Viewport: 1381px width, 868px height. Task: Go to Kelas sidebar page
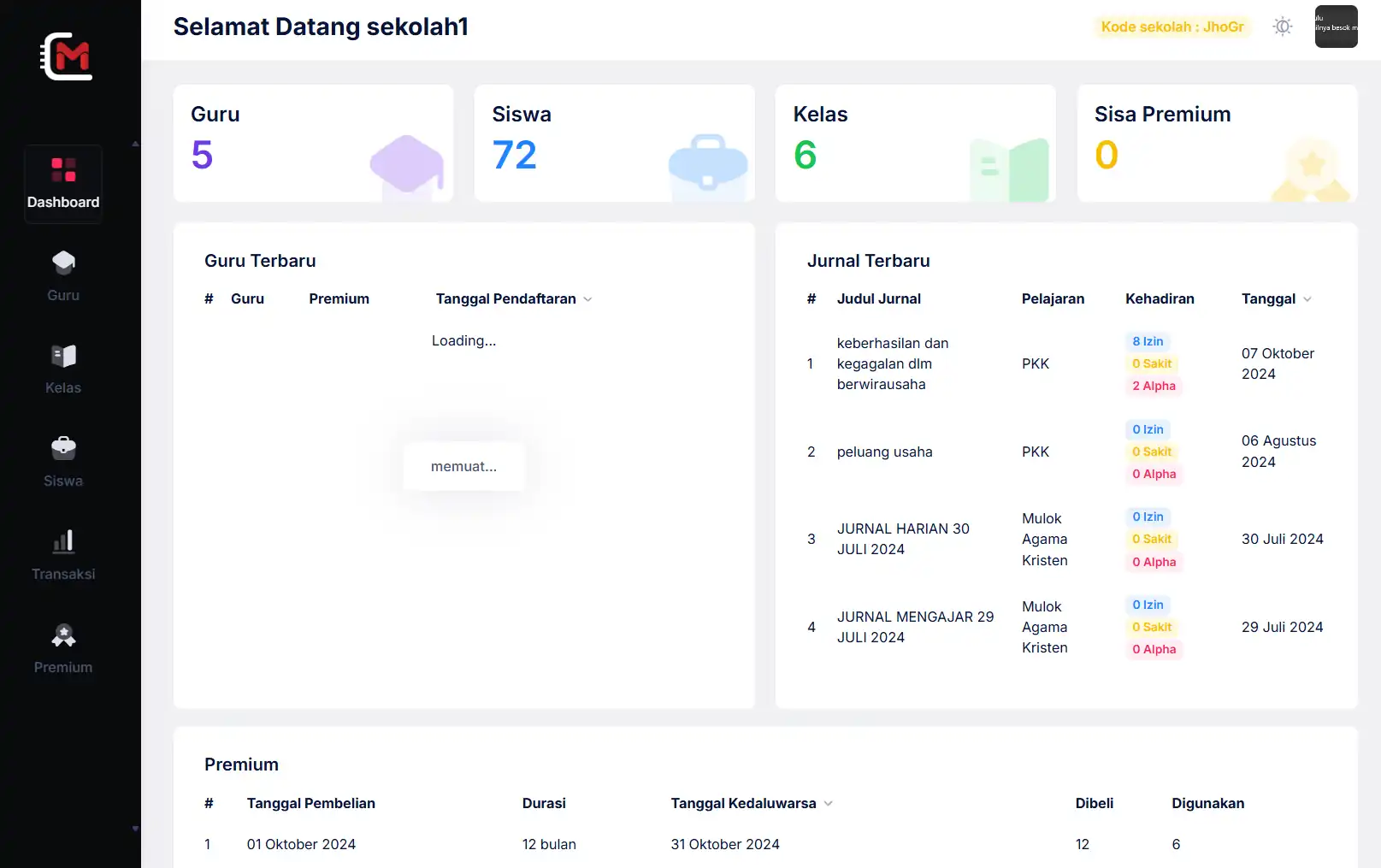(x=63, y=369)
